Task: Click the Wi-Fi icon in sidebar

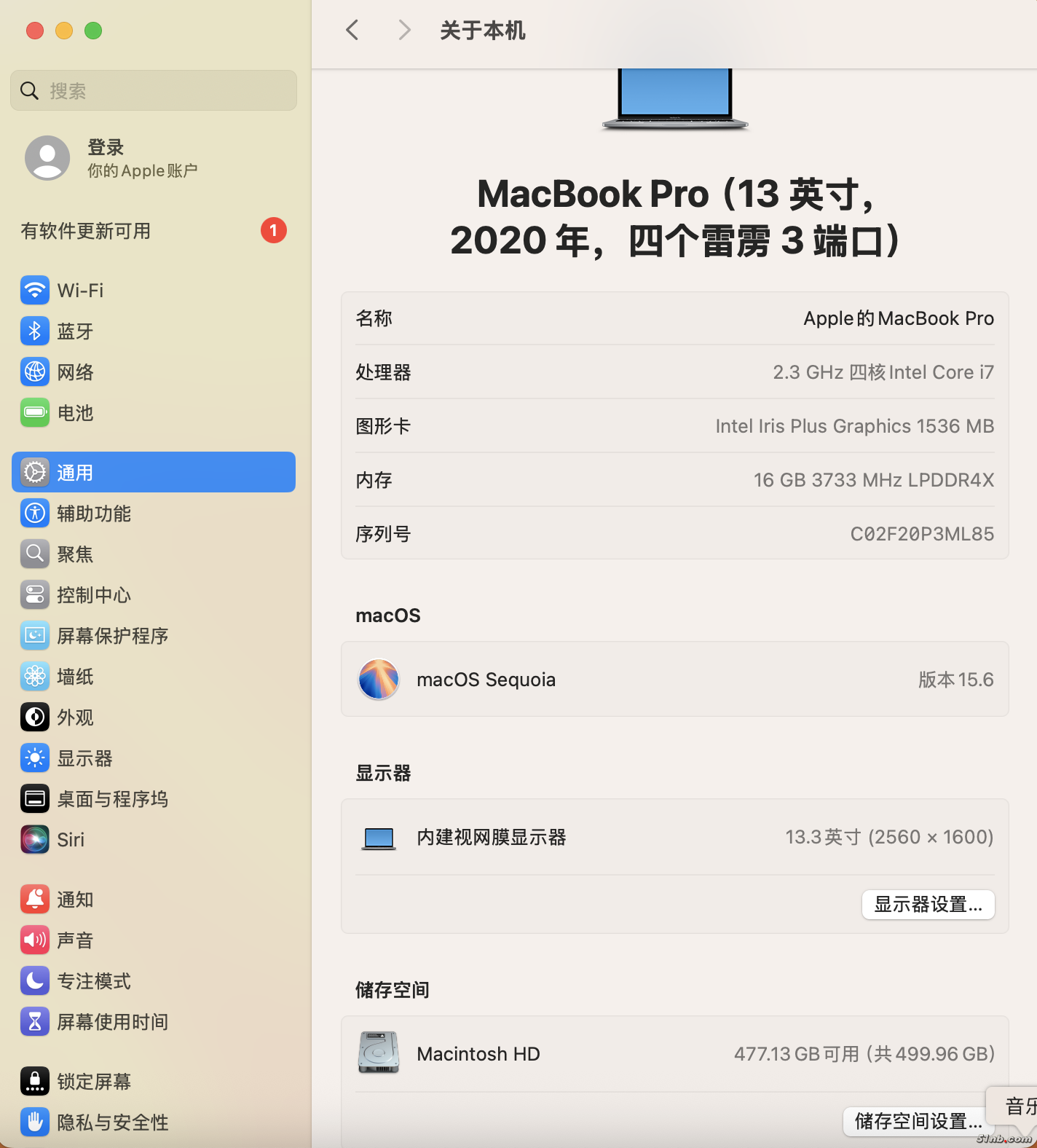Action: (35, 290)
